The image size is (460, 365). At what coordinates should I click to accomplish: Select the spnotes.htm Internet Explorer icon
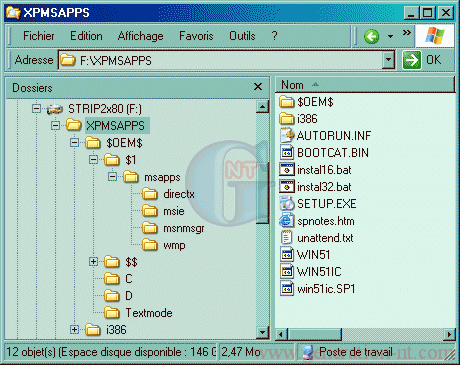pyautogui.click(x=287, y=221)
